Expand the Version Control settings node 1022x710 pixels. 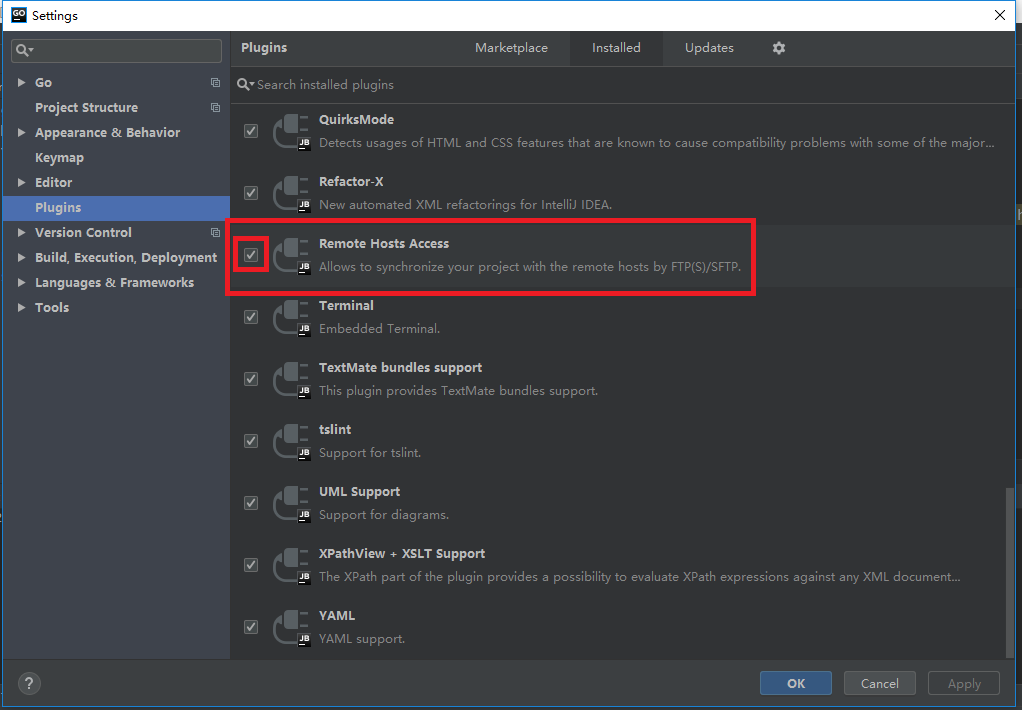22,233
